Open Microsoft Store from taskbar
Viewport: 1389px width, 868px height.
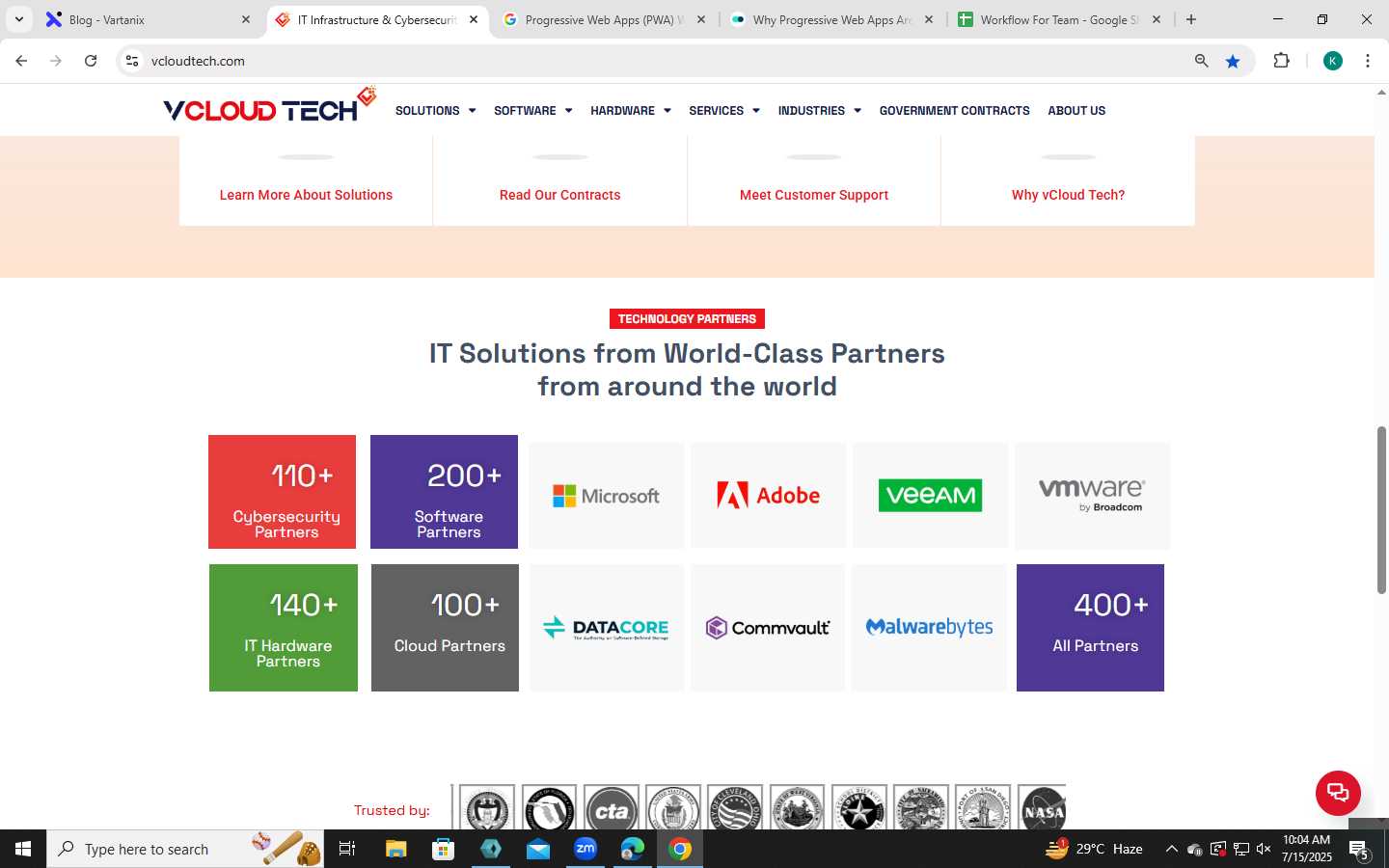pos(443,849)
